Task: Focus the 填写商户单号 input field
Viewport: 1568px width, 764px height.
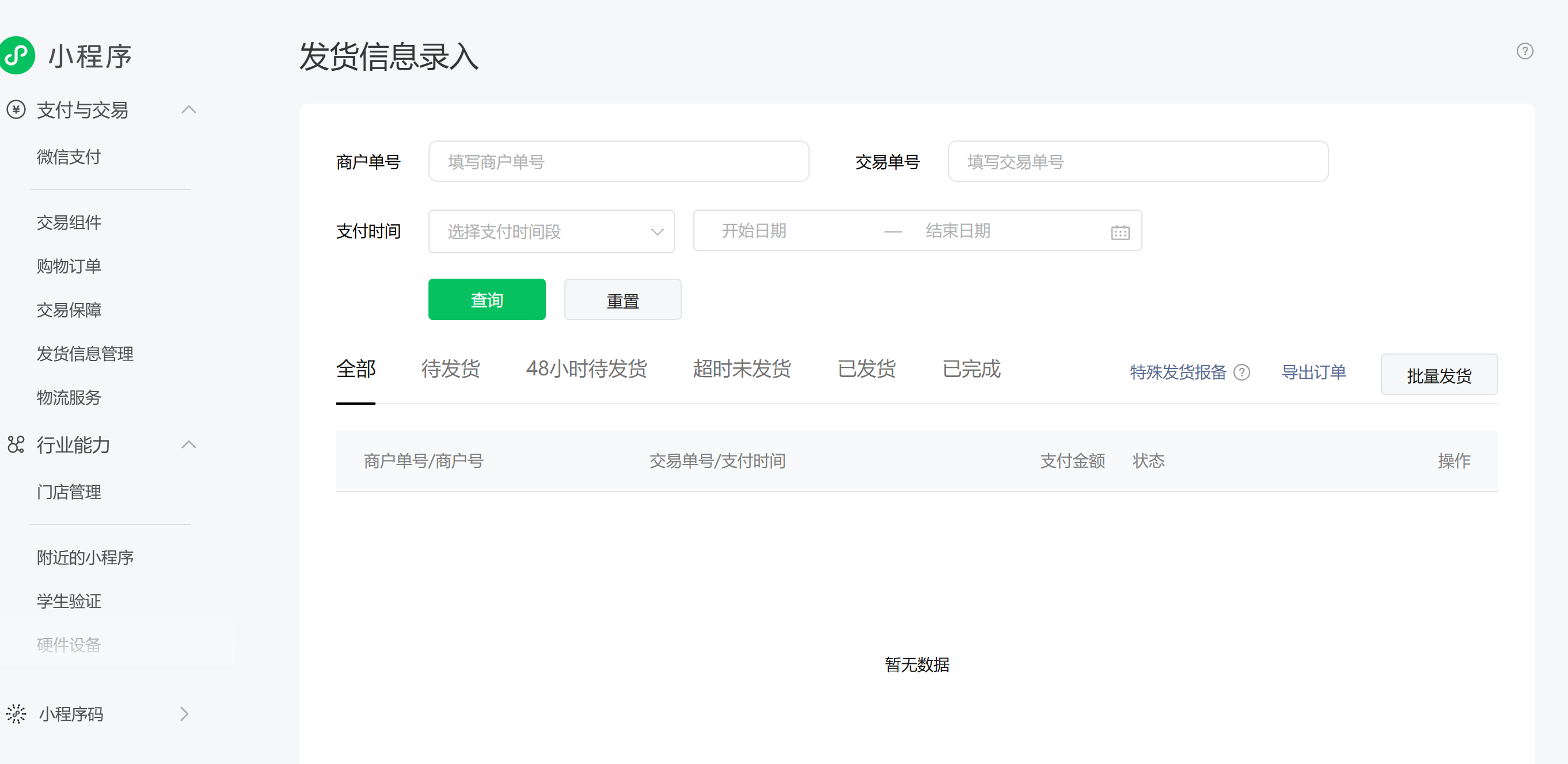Action: pyautogui.click(x=618, y=161)
